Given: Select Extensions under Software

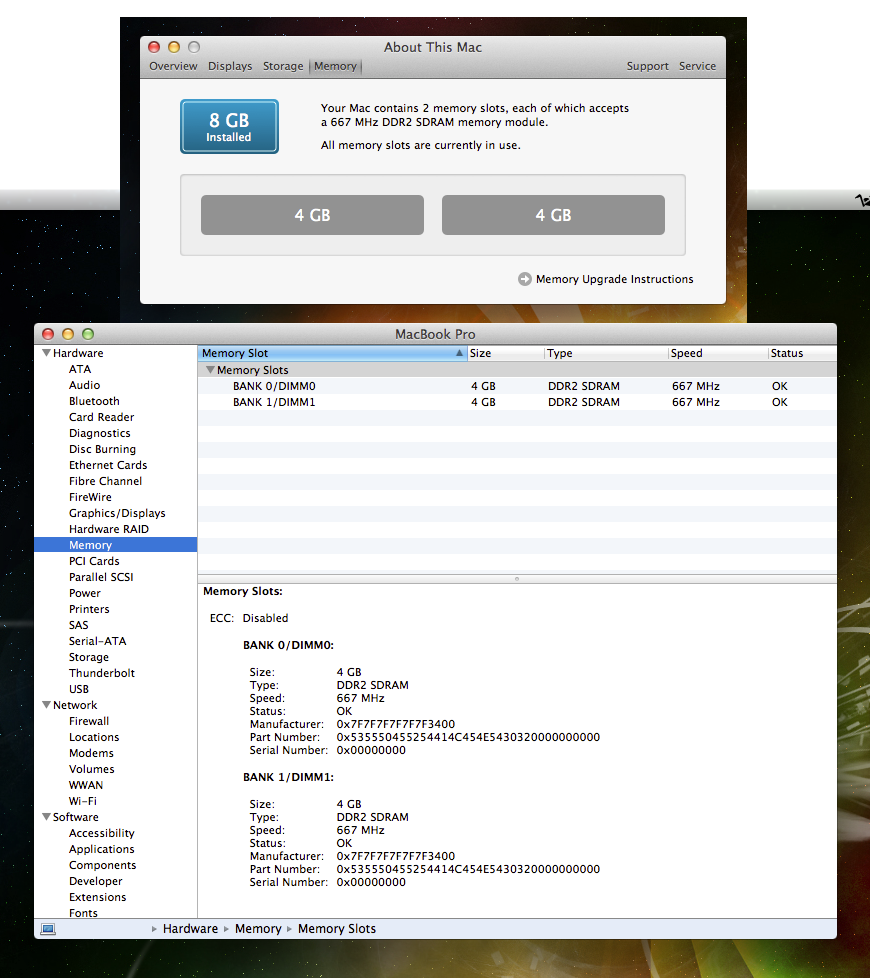Looking at the screenshot, I should coord(97,897).
